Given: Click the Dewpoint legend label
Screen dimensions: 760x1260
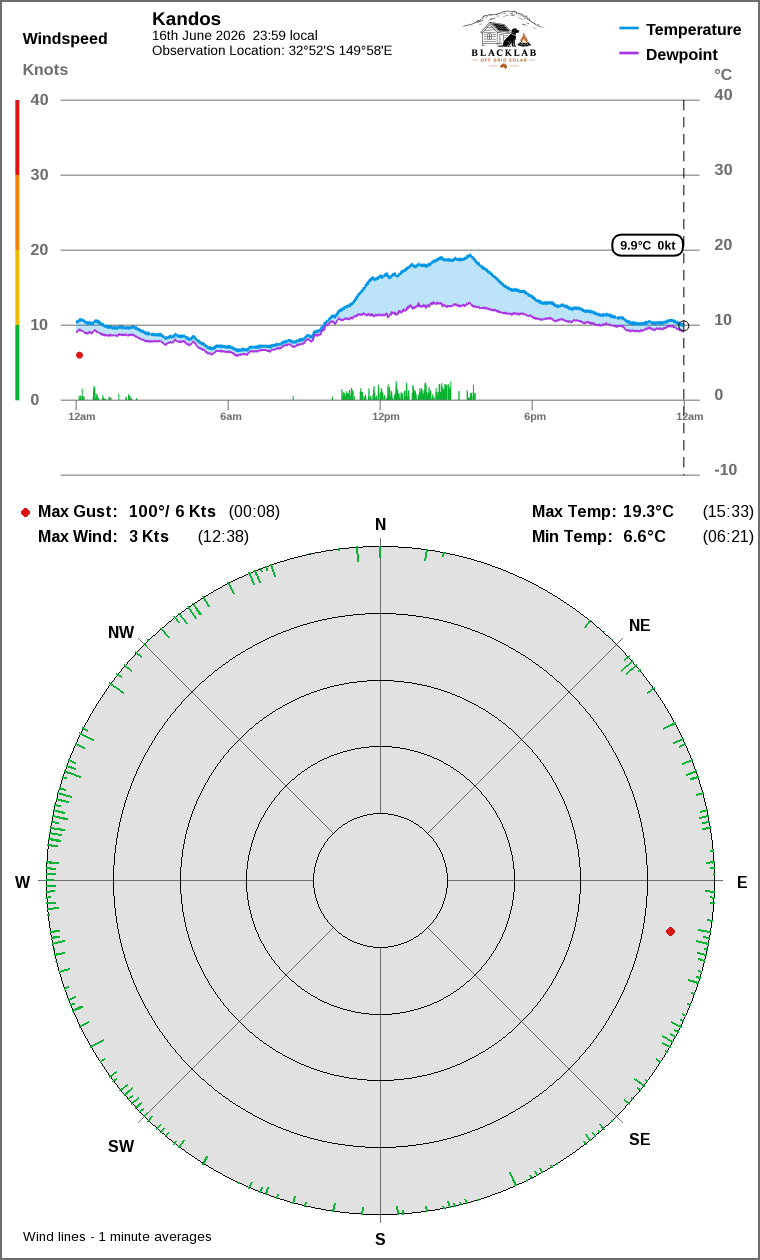Looking at the screenshot, I should coord(682,54).
